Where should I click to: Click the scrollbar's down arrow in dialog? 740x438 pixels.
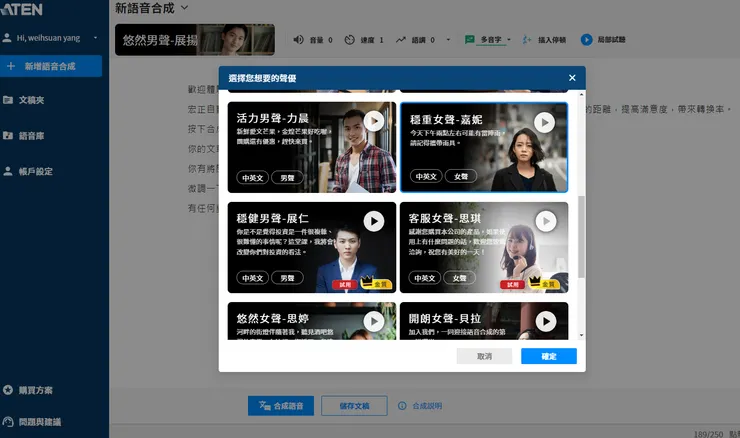(x=581, y=336)
